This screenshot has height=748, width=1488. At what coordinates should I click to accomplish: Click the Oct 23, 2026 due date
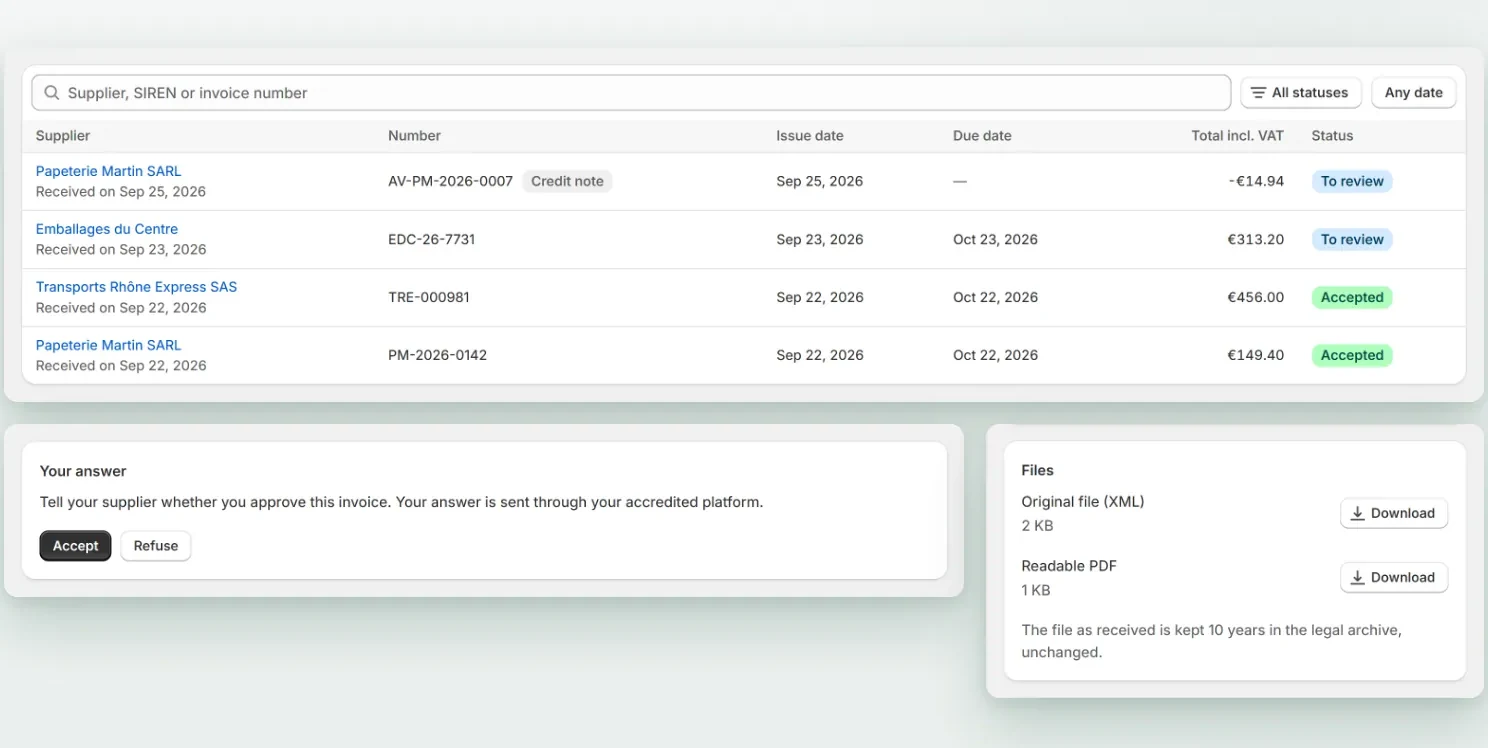[x=996, y=239]
